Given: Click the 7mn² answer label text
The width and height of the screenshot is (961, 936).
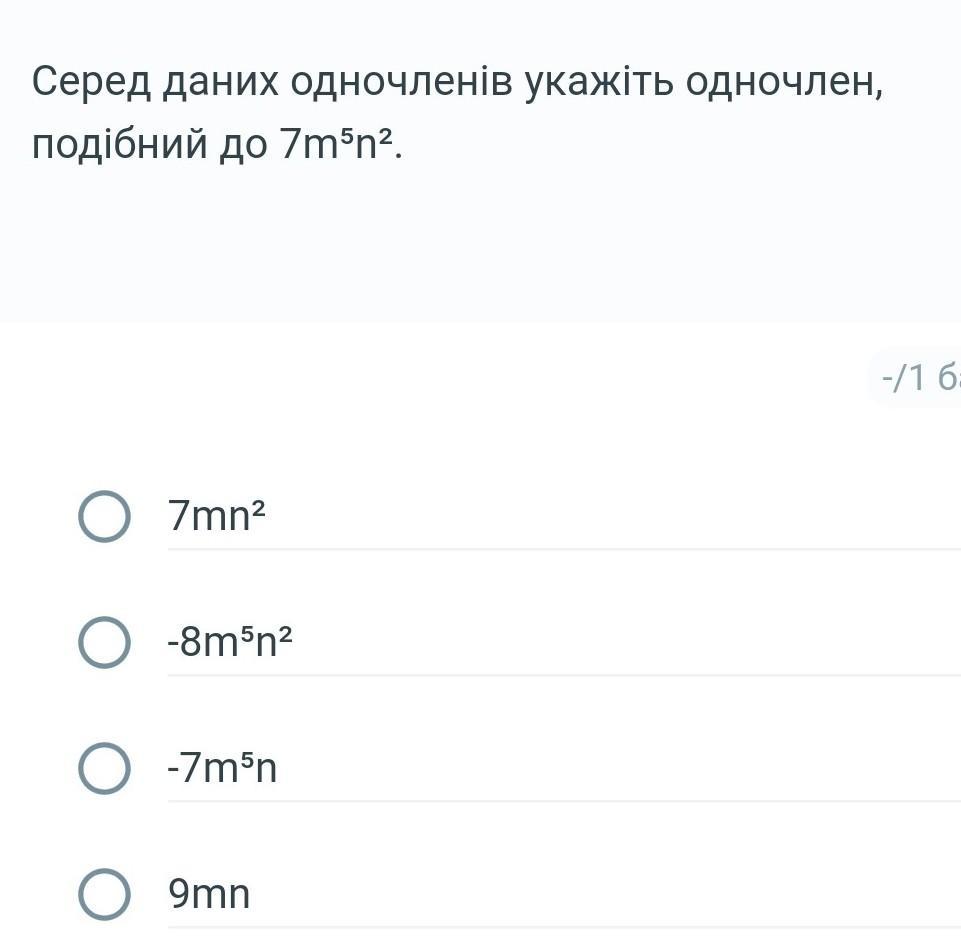Looking at the screenshot, I should (x=217, y=516).
